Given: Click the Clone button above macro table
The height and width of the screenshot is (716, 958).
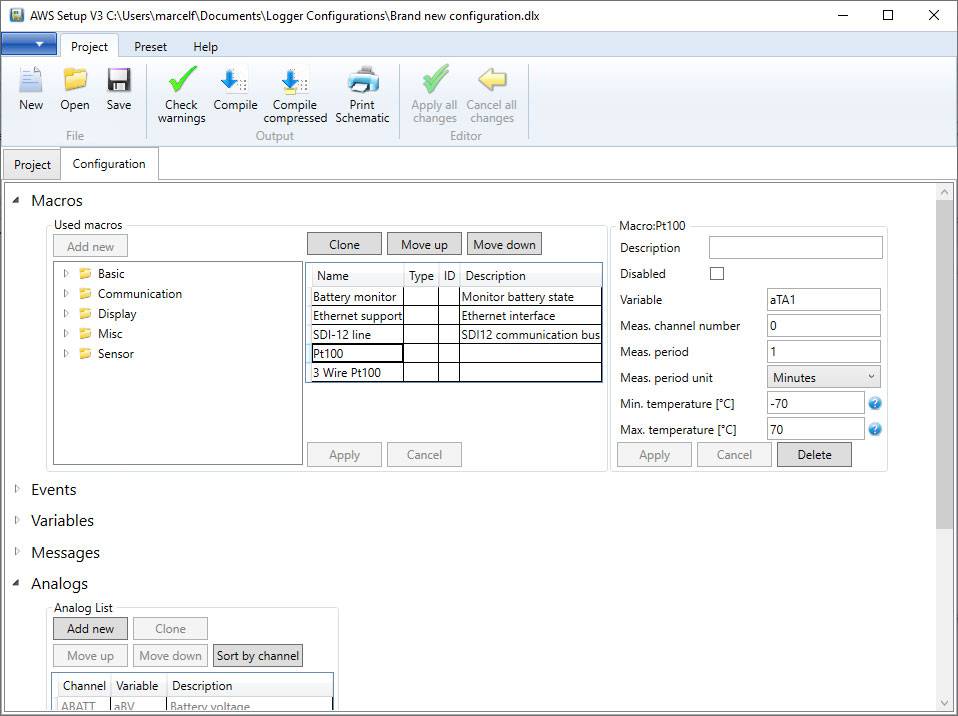Looking at the screenshot, I should tap(345, 244).
